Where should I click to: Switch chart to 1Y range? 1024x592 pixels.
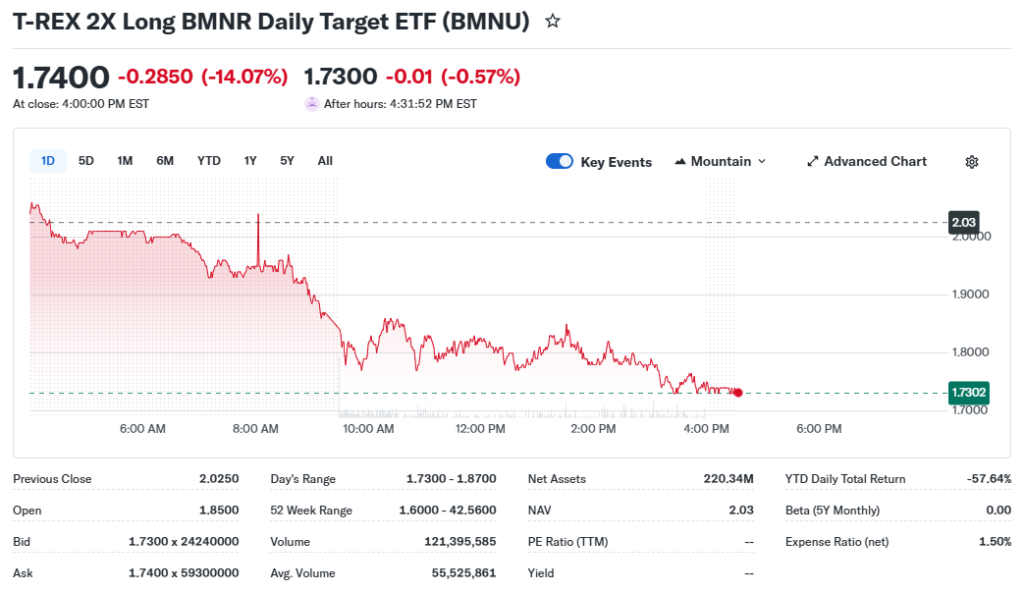click(x=250, y=161)
